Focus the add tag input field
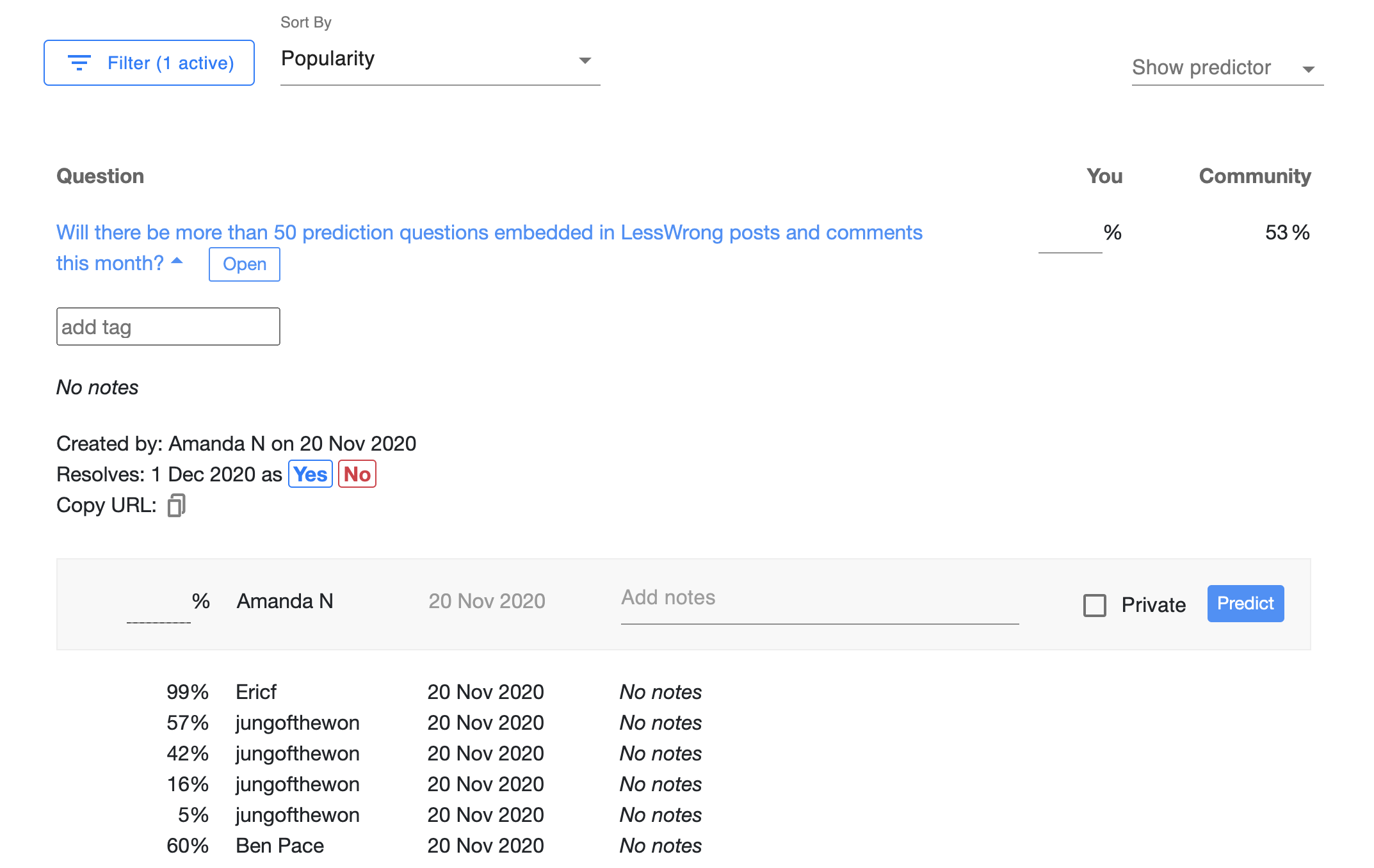This screenshot has width=1374, height=868. pos(168,327)
